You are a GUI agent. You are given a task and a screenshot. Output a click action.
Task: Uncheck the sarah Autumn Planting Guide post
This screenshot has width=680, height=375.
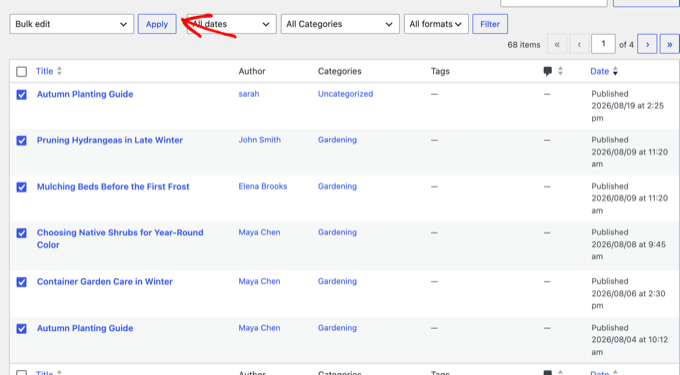[x=21, y=95]
